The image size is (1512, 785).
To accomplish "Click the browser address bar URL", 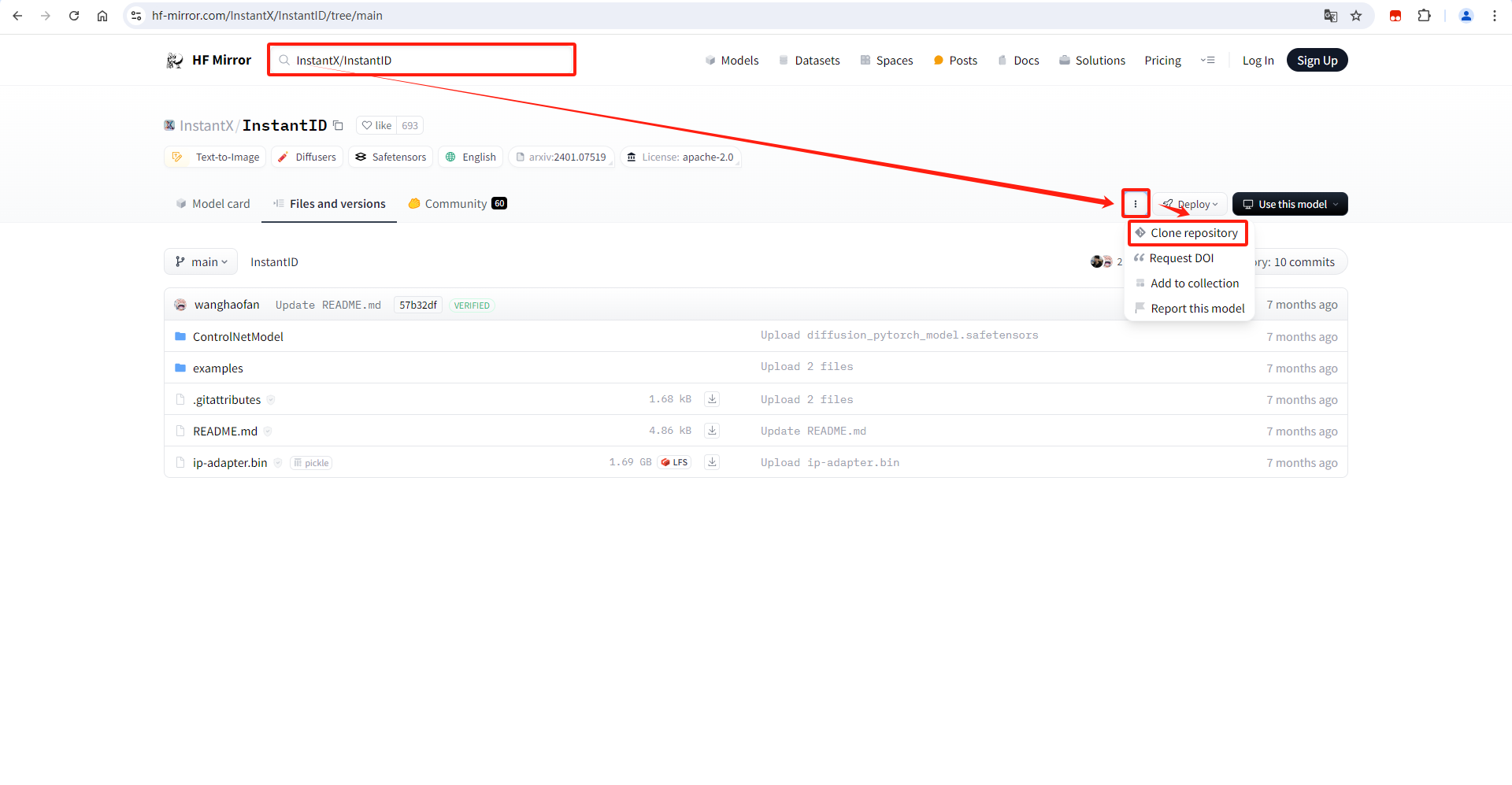I will [x=267, y=16].
